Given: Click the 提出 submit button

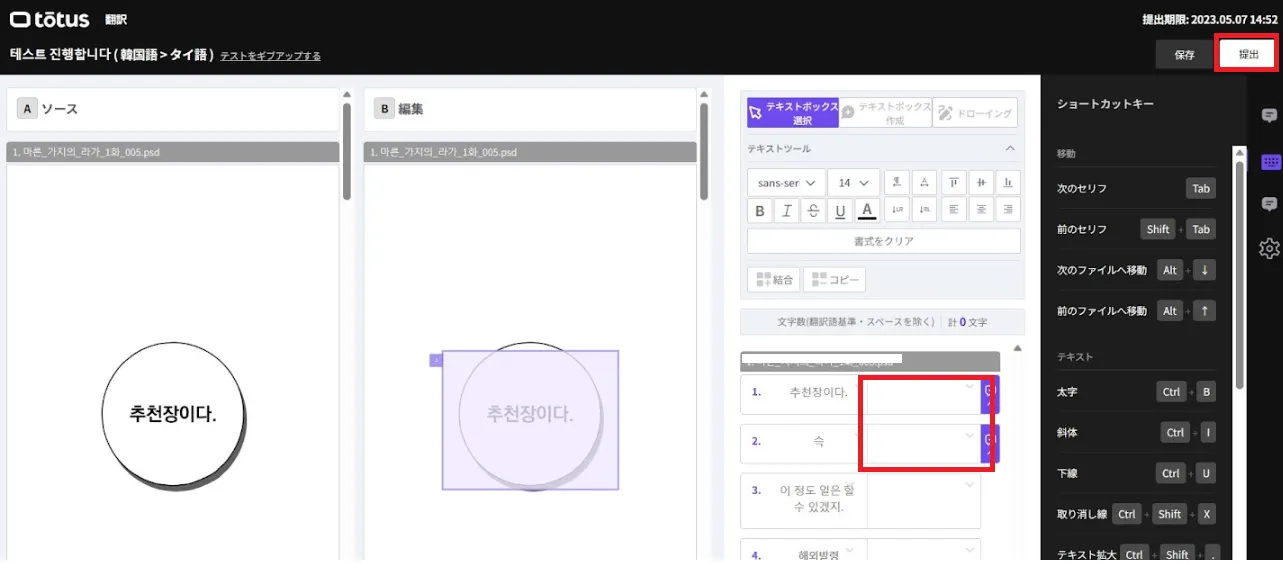Looking at the screenshot, I should coord(1248,54).
